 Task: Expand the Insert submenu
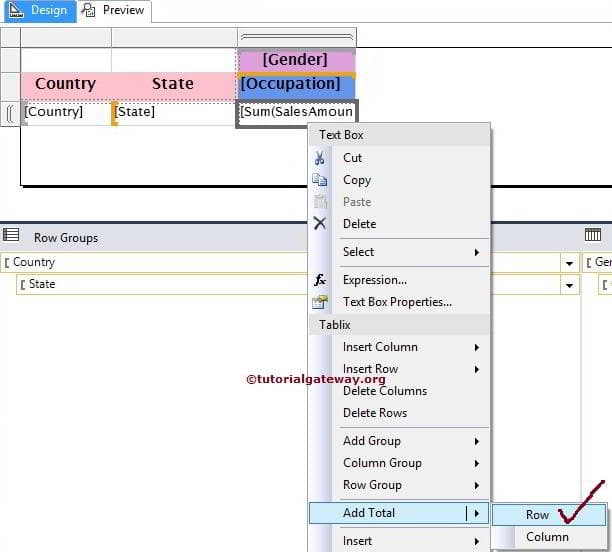(x=399, y=541)
